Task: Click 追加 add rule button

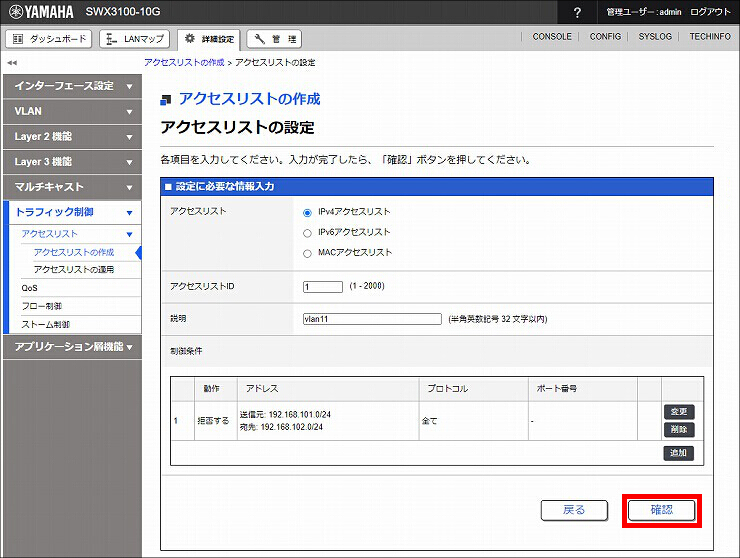Action: 679,453
